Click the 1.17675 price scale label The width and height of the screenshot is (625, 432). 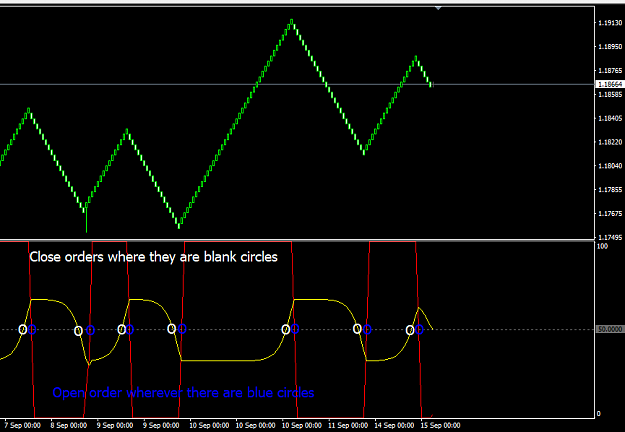pyautogui.click(x=610, y=214)
